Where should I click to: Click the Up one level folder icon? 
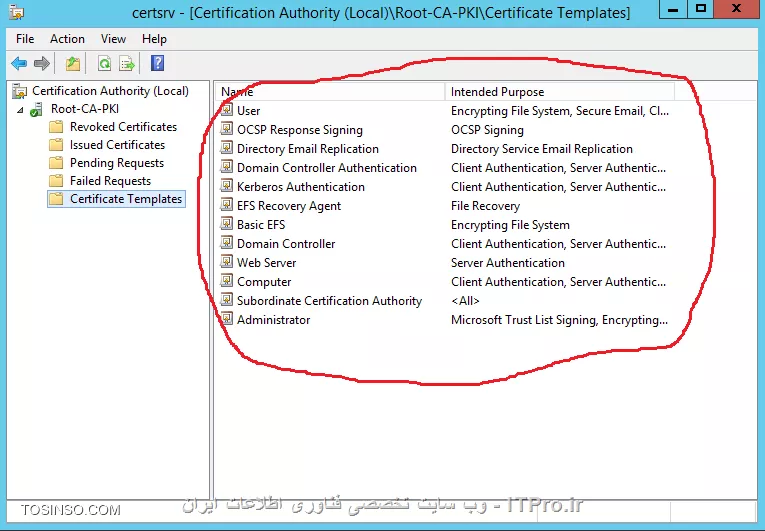coord(73,63)
